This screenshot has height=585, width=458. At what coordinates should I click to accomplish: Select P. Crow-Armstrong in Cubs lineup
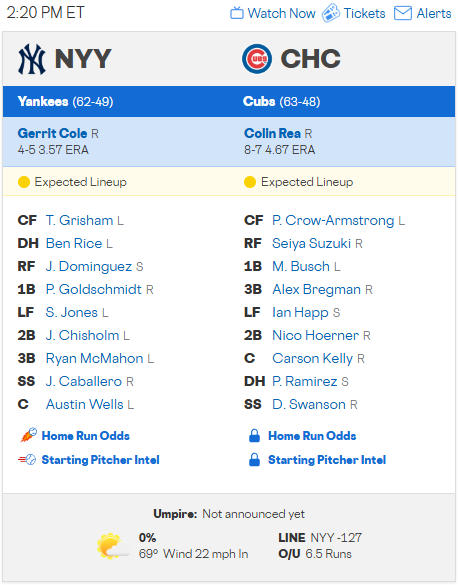333,220
